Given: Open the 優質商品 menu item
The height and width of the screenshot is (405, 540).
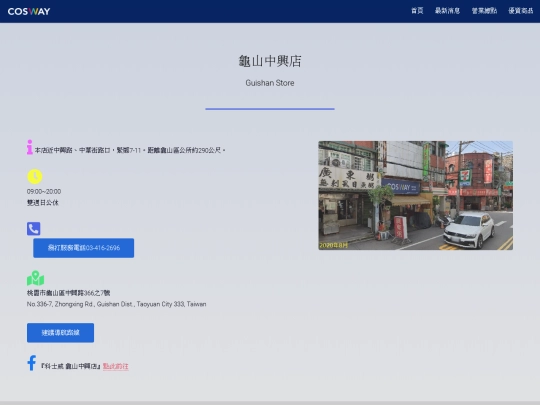Looking at the screenshot, I should point(520,11).
